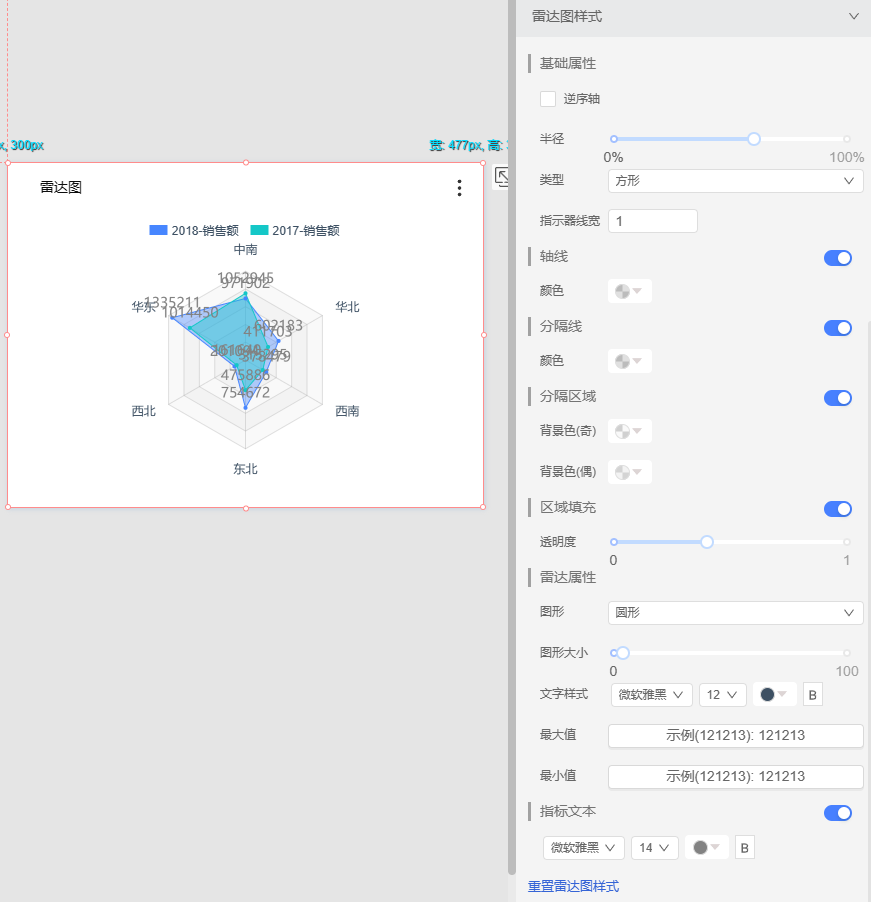Open the 类型 dropdown showing 方形
871x902 pixels.
click(x=735, y=181)
